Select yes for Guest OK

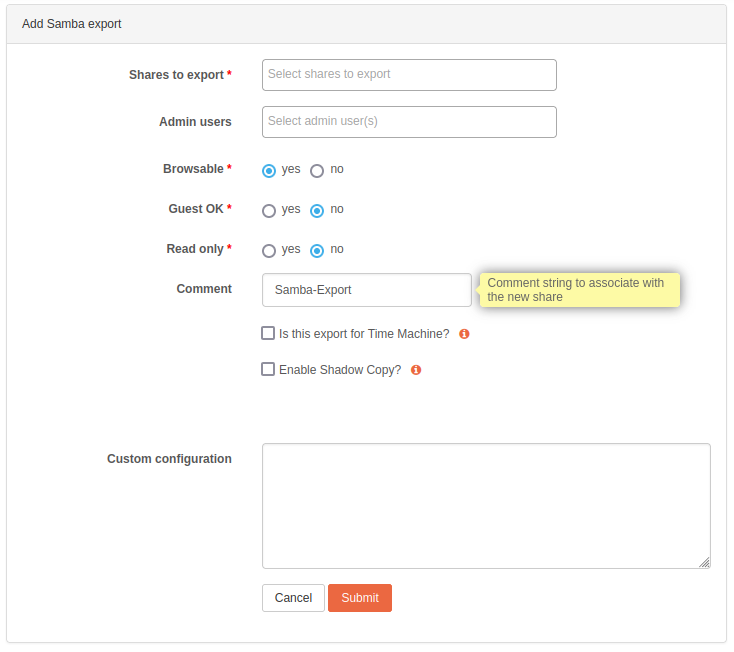coord(269,211)
